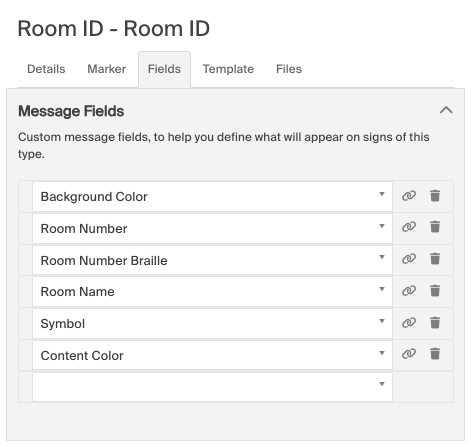The height and width of the screenshot is (447, 471).
Task: Delete the Room Number Braille field
Action: 435,258
